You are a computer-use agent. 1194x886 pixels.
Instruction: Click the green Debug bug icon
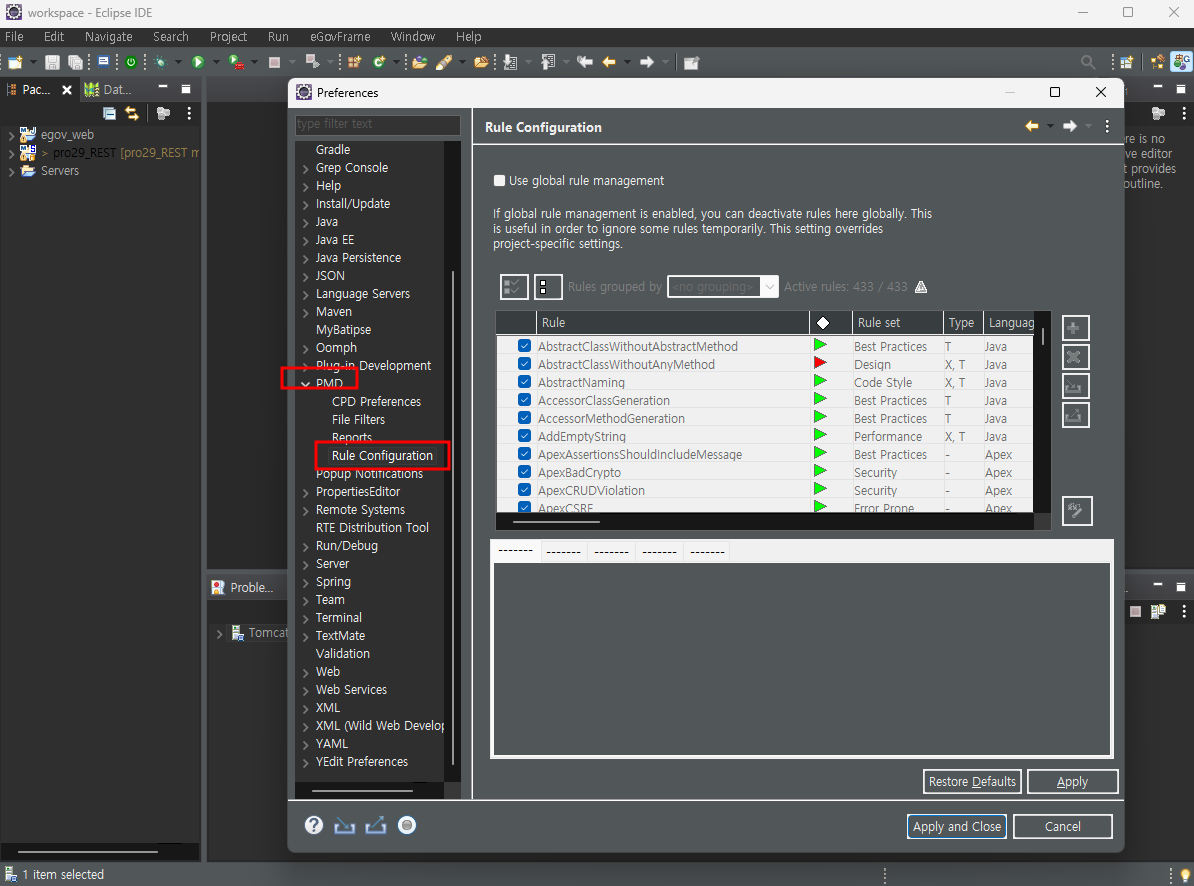click(160, 62)
